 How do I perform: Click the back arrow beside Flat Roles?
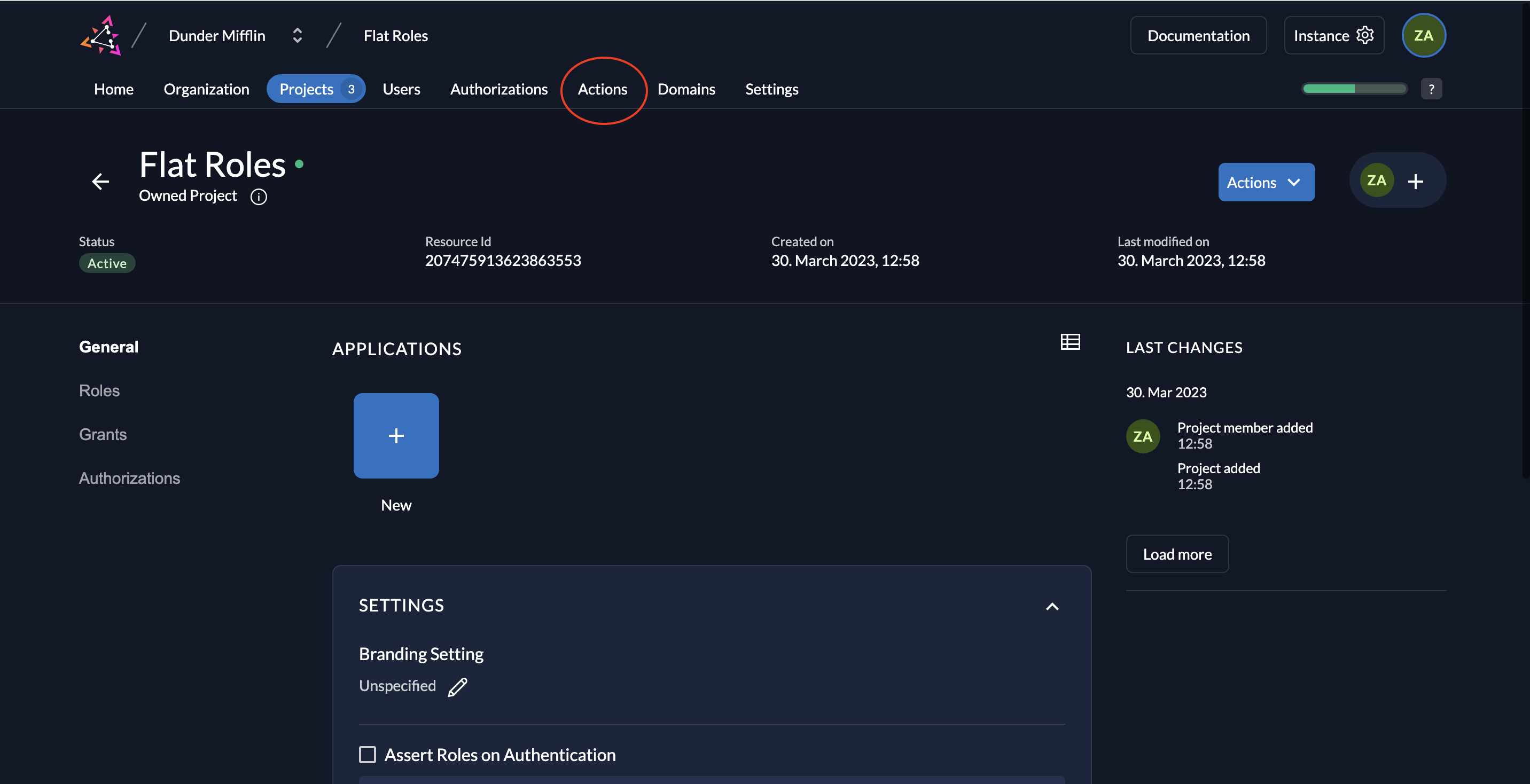coord(101,181)
